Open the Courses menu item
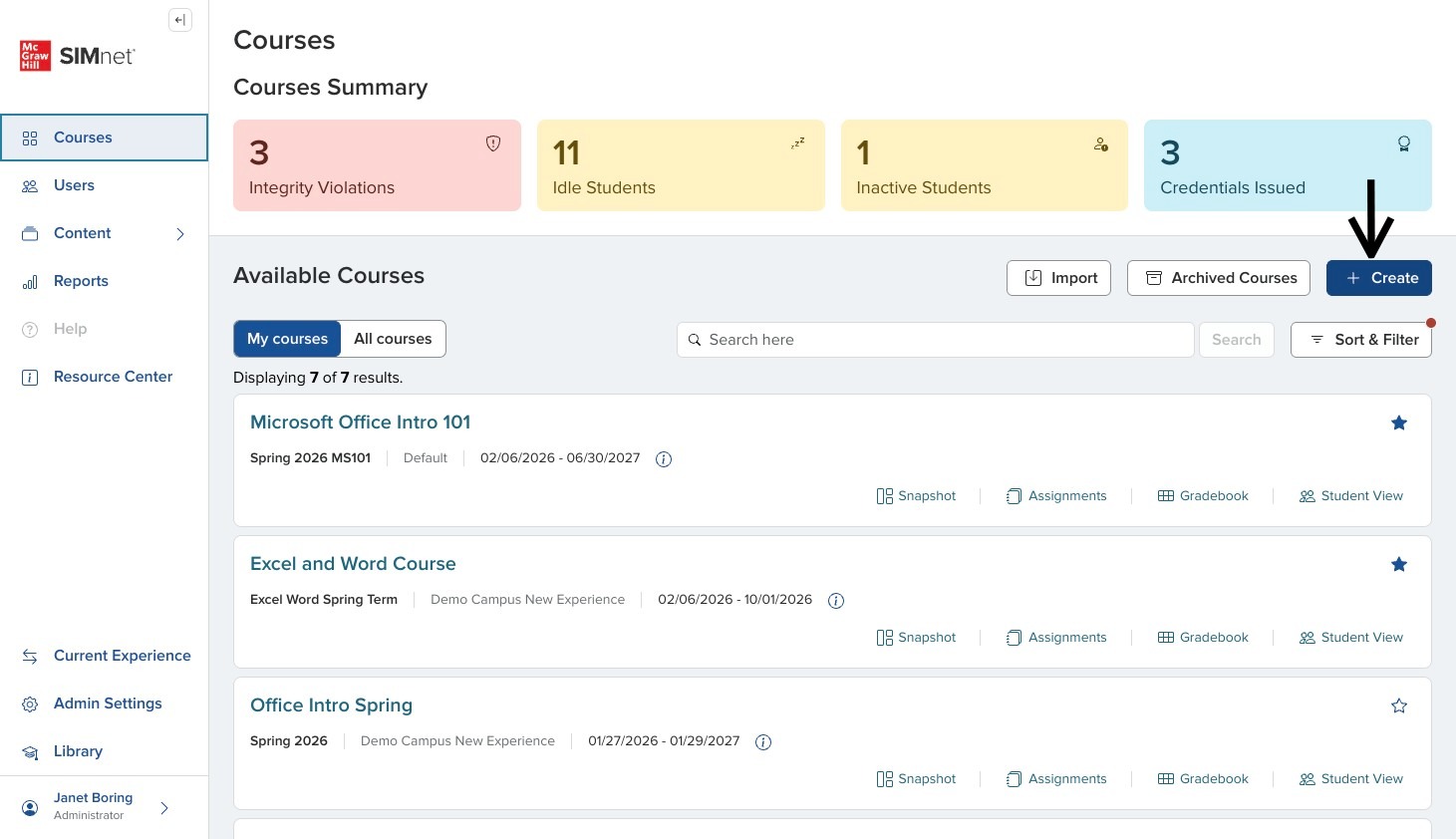The width and height of the screenshot is (1456, 839). [104, 138]
